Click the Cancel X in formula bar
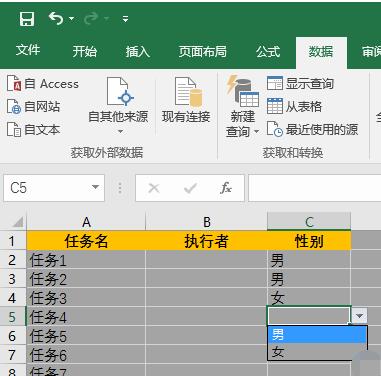Viewport: 381px width, 376px height. click(x=154, y=188)
